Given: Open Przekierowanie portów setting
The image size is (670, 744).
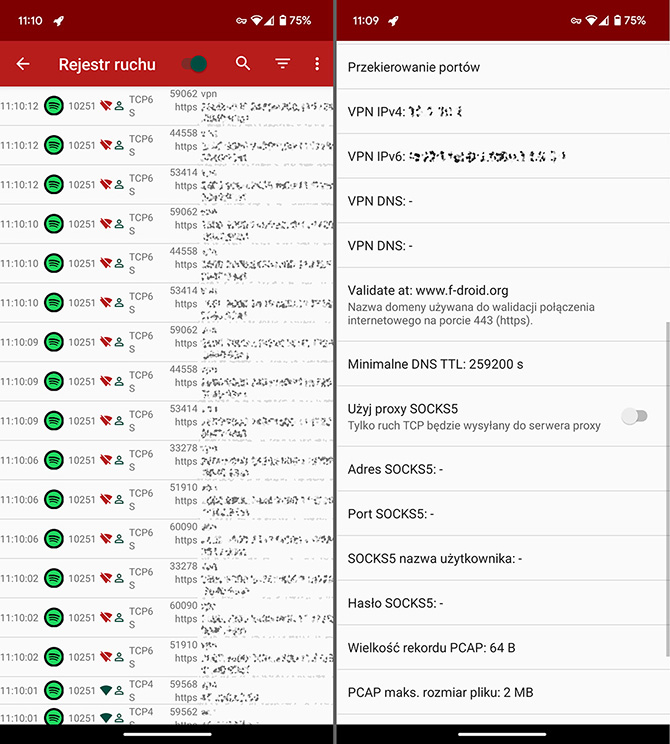Looking at the screenshot, I should tap(503, 67).
